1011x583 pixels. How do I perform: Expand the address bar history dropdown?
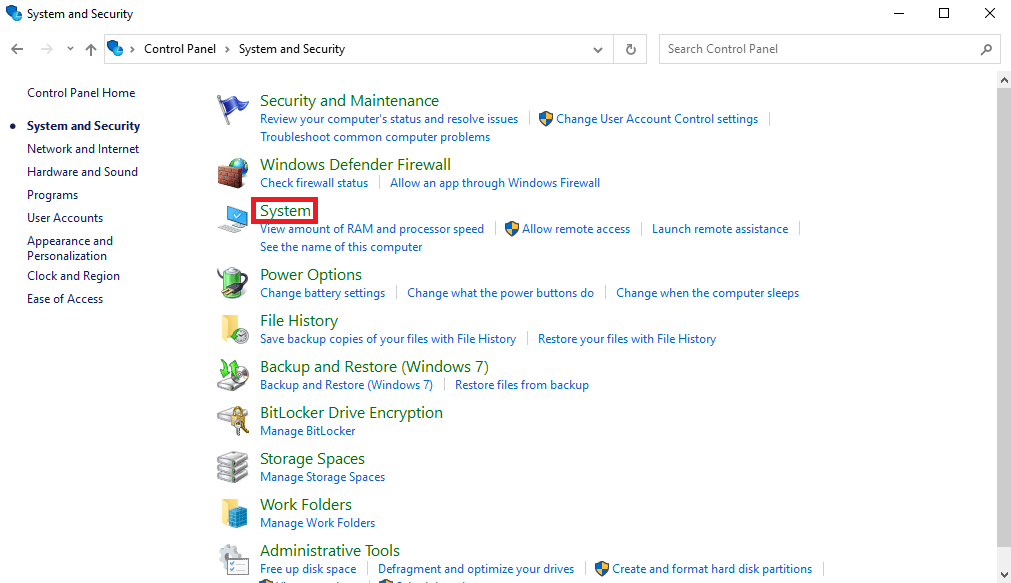pos(598,49)
